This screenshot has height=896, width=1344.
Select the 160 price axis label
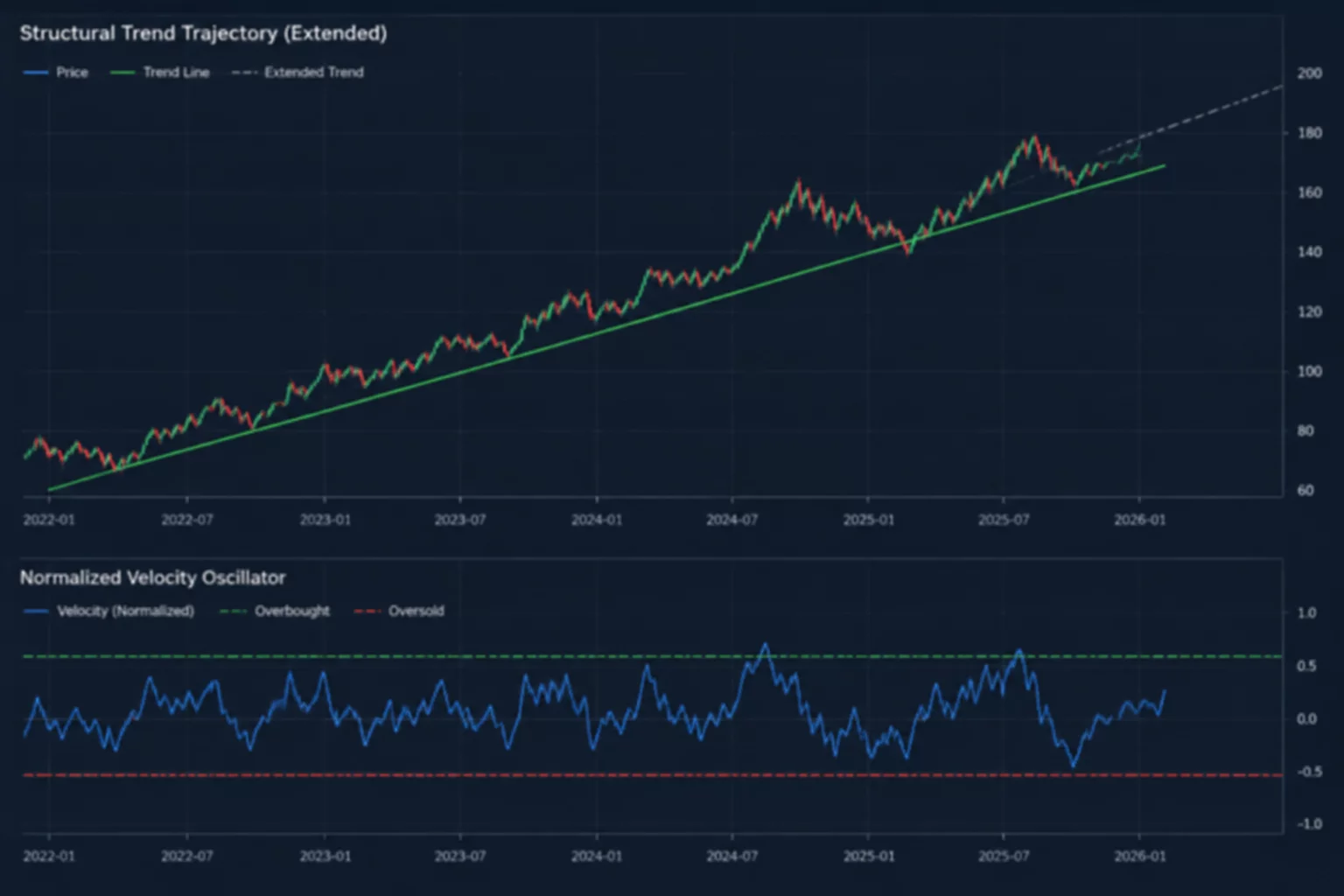(1309, 192)
